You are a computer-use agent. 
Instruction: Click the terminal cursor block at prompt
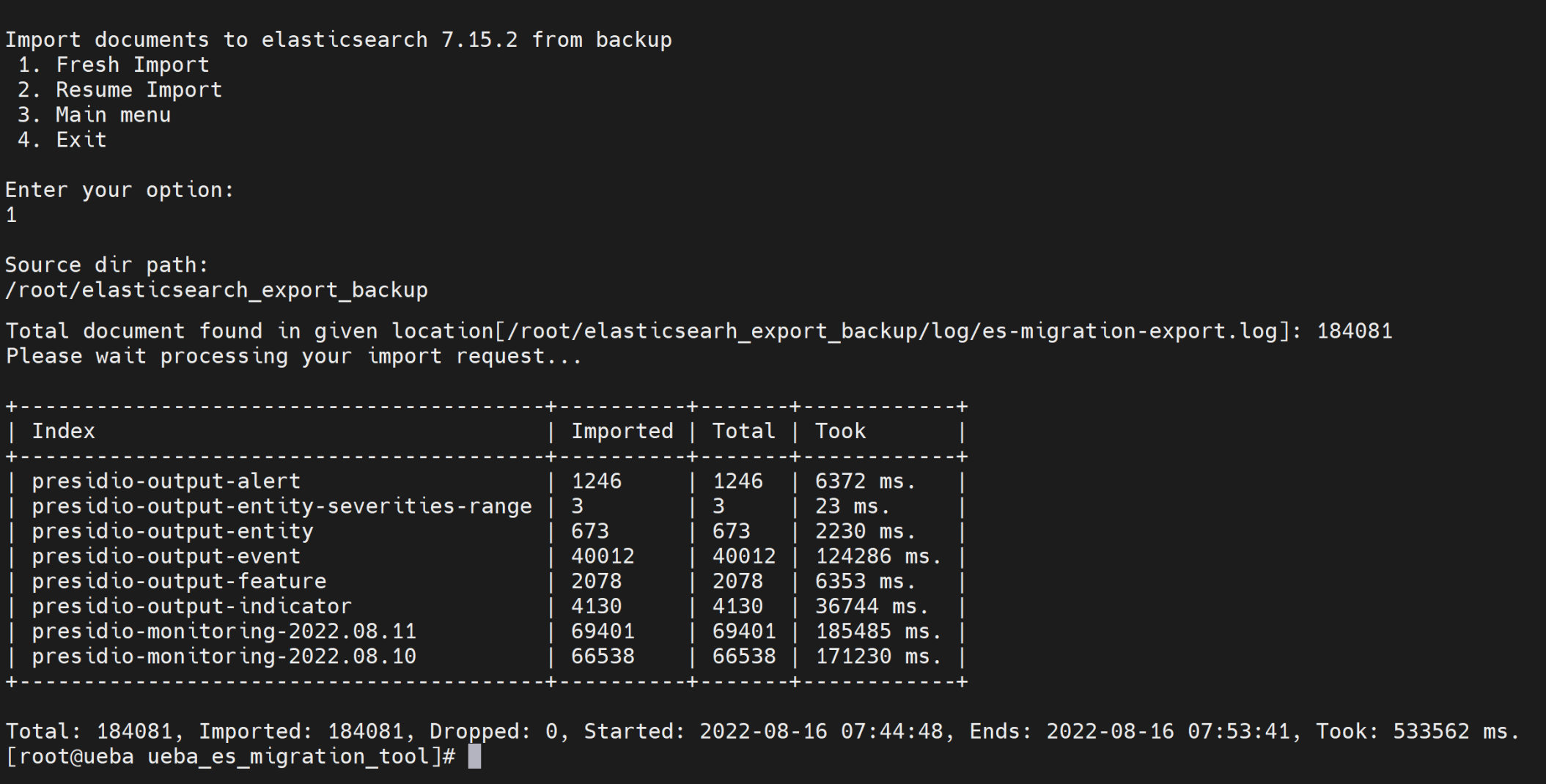click(x=474, y=756)
